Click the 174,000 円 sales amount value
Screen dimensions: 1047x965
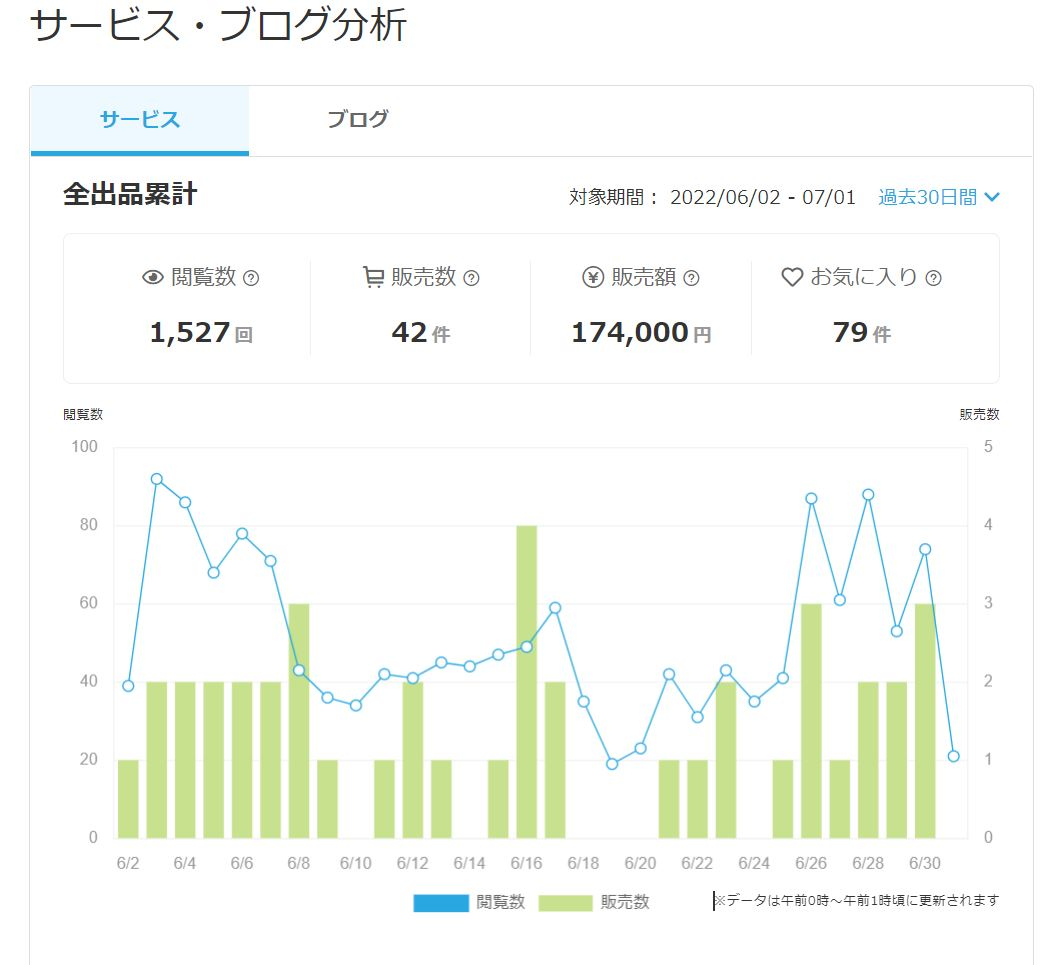tap(642, 333)
